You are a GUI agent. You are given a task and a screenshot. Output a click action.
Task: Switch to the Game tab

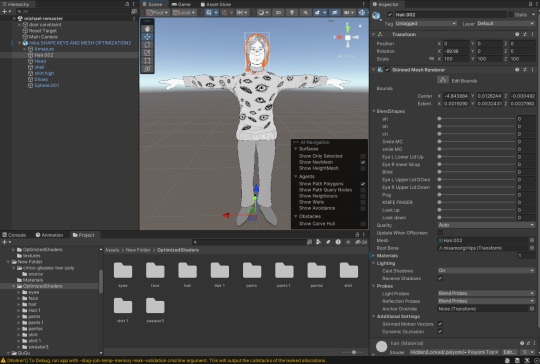(181, 4)
